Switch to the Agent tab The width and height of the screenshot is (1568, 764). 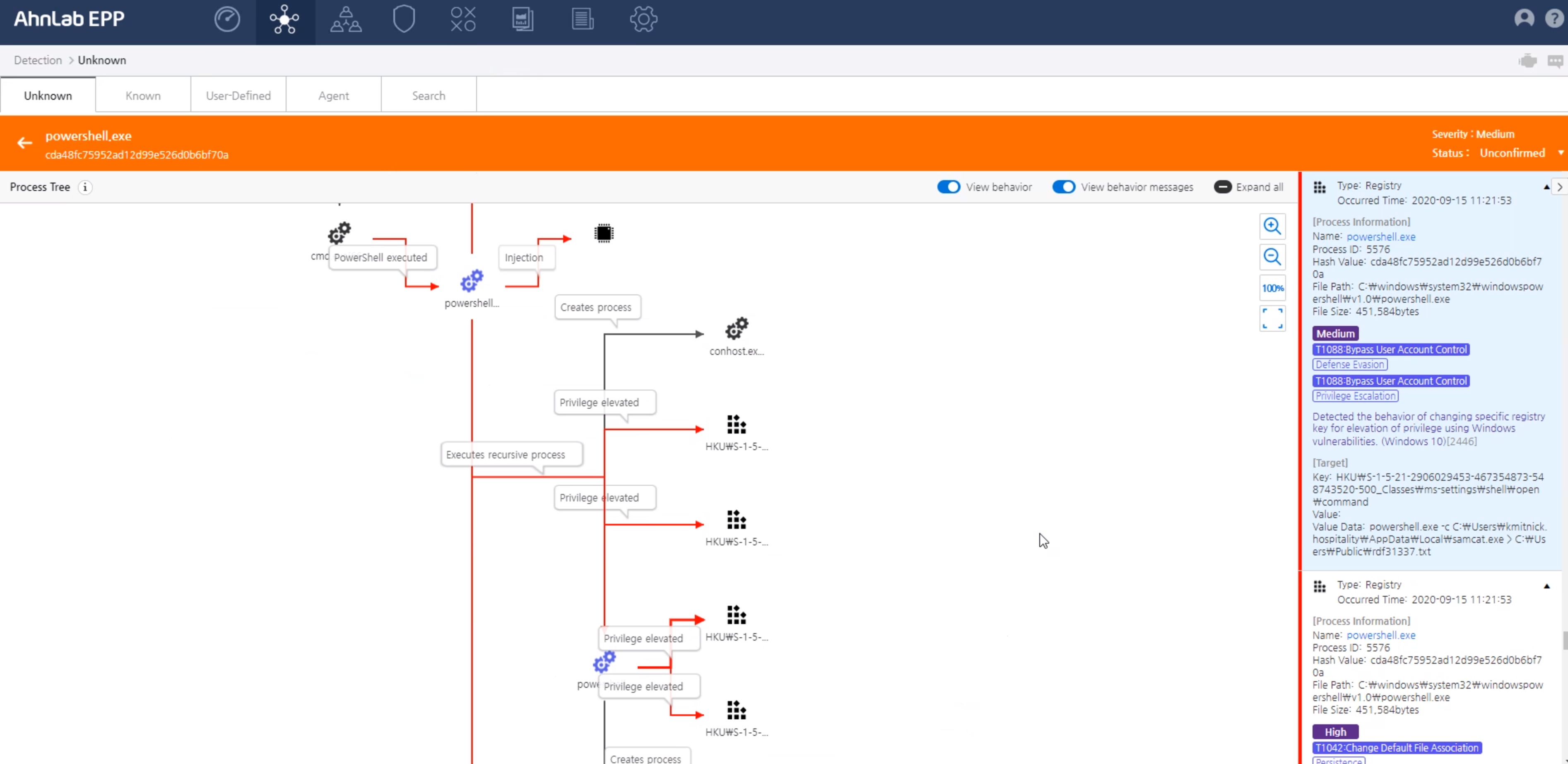point(334,96)
